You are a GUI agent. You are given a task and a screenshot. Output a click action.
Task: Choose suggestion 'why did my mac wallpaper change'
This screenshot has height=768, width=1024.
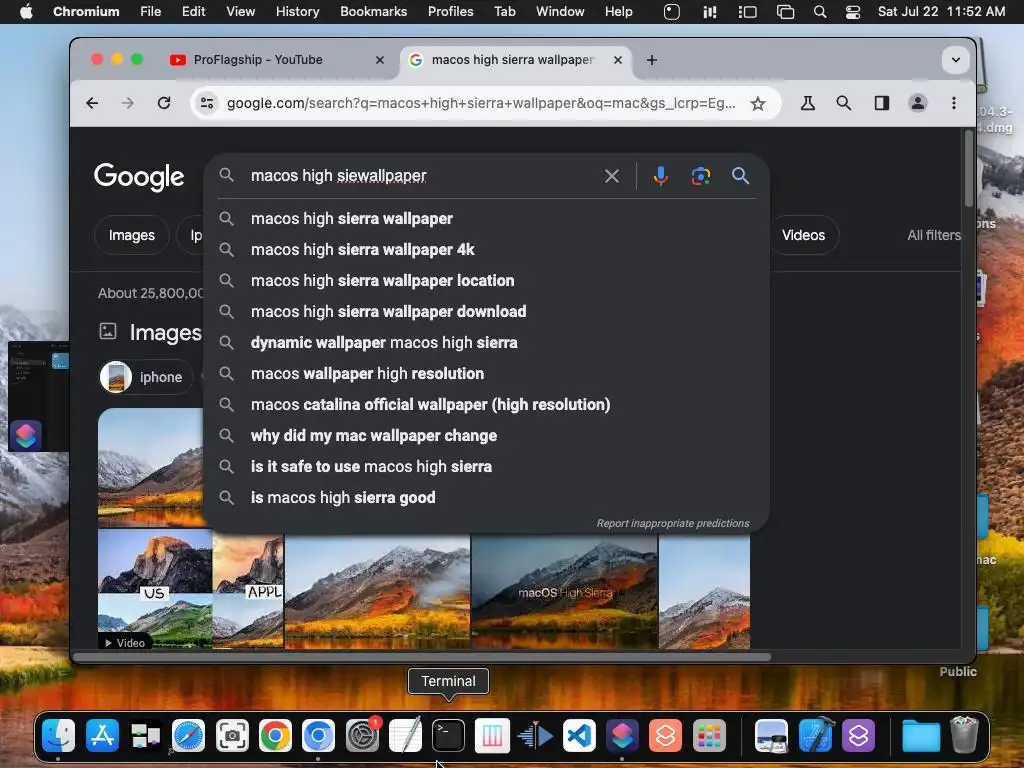click(487, 436)
